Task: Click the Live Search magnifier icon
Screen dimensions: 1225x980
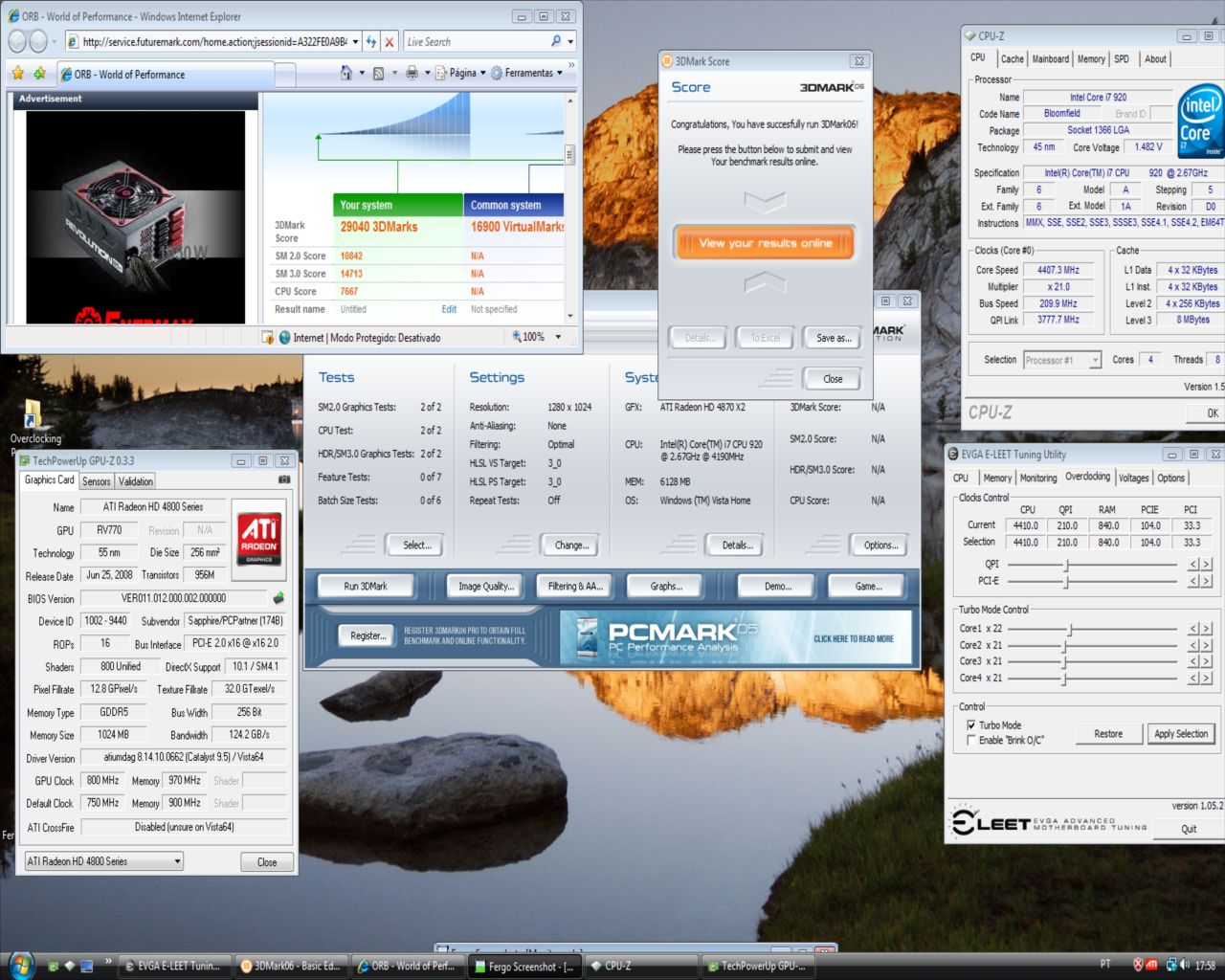Action: [556, 41]
